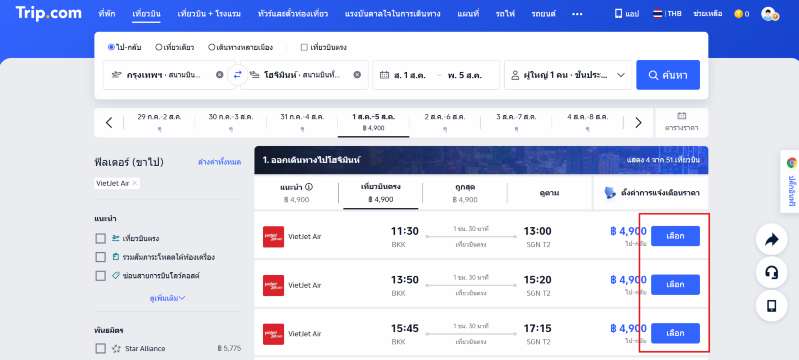This screenshot has width=799, height=360.
Task: Open the ที่พัก hotels menu
Action: coord(106,14)
